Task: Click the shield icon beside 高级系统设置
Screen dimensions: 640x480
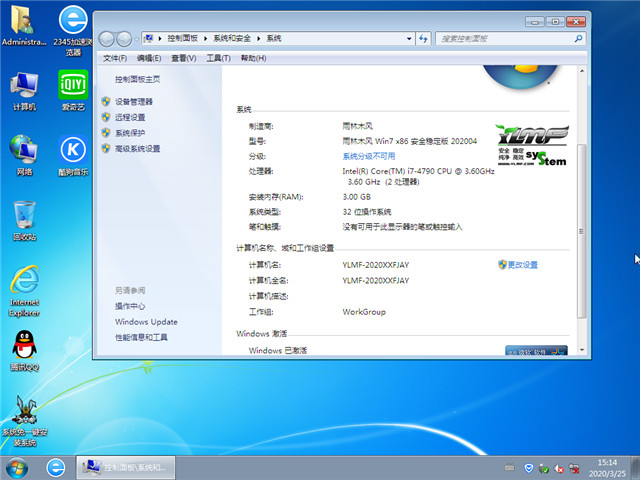Action: [x=106, y=148]
